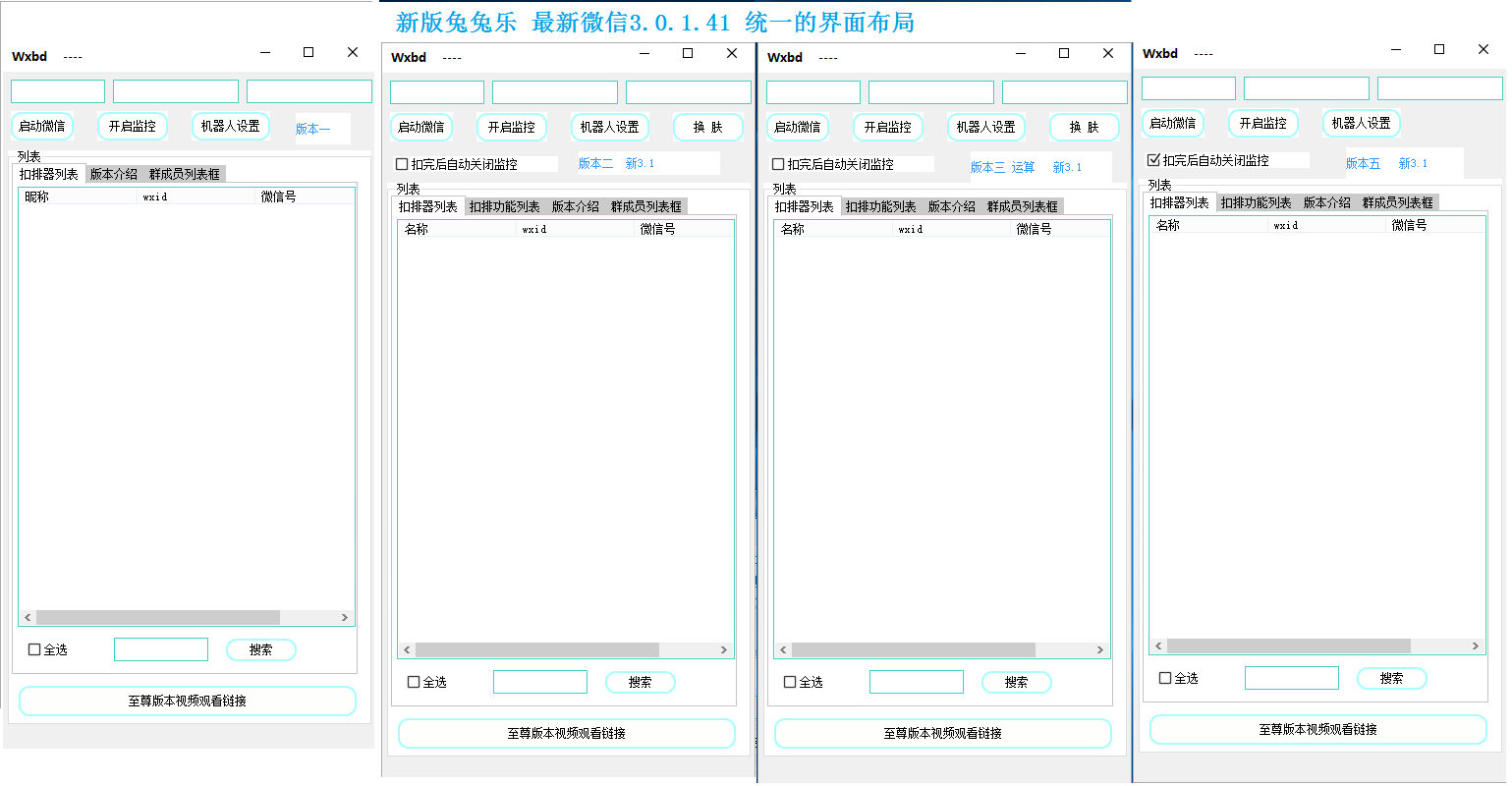This screenshot has width=1512, height=786.
Task: Click list scroll-right arrow in 版本一 window
Action: (x=345, y=618)
